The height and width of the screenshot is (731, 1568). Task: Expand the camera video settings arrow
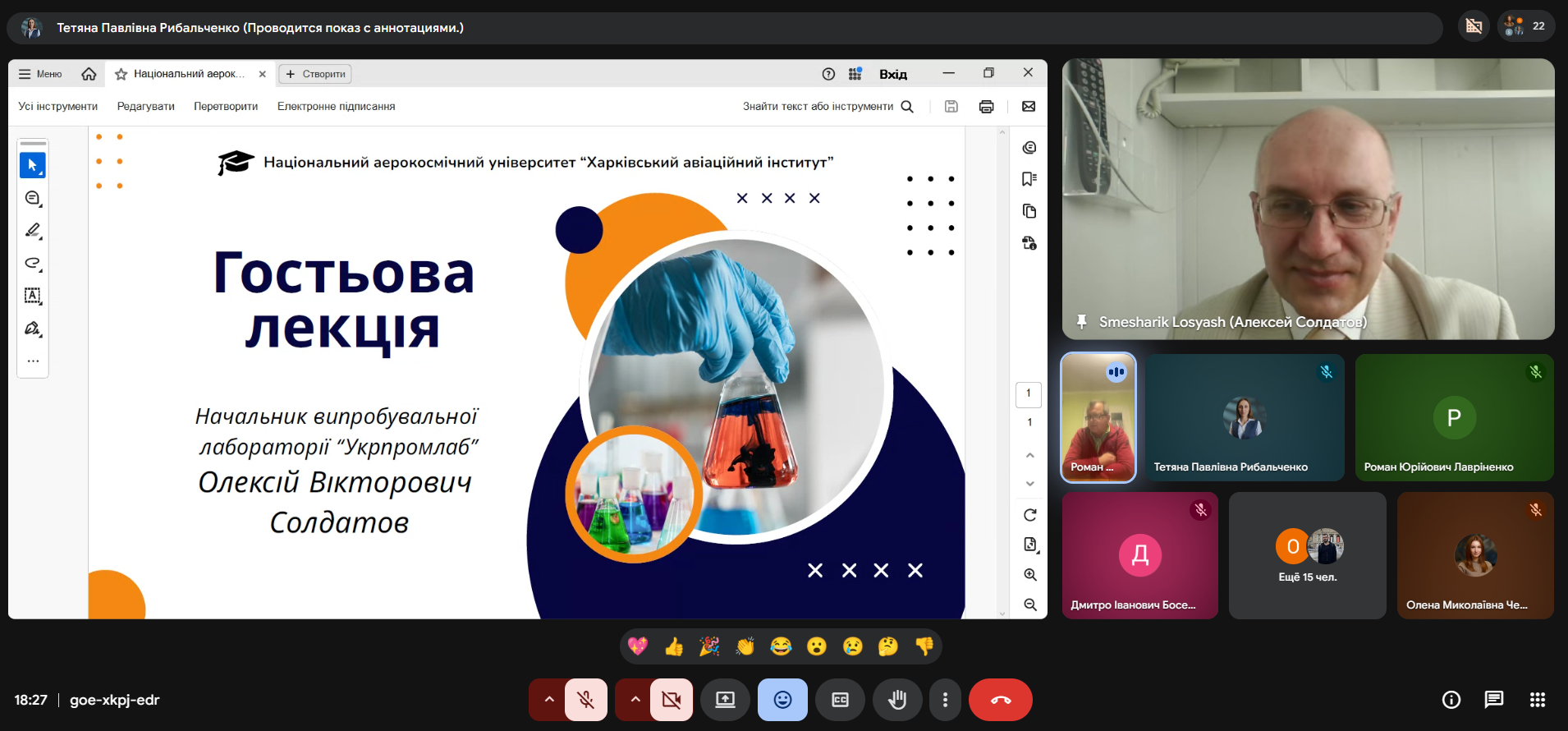point(635,700)
